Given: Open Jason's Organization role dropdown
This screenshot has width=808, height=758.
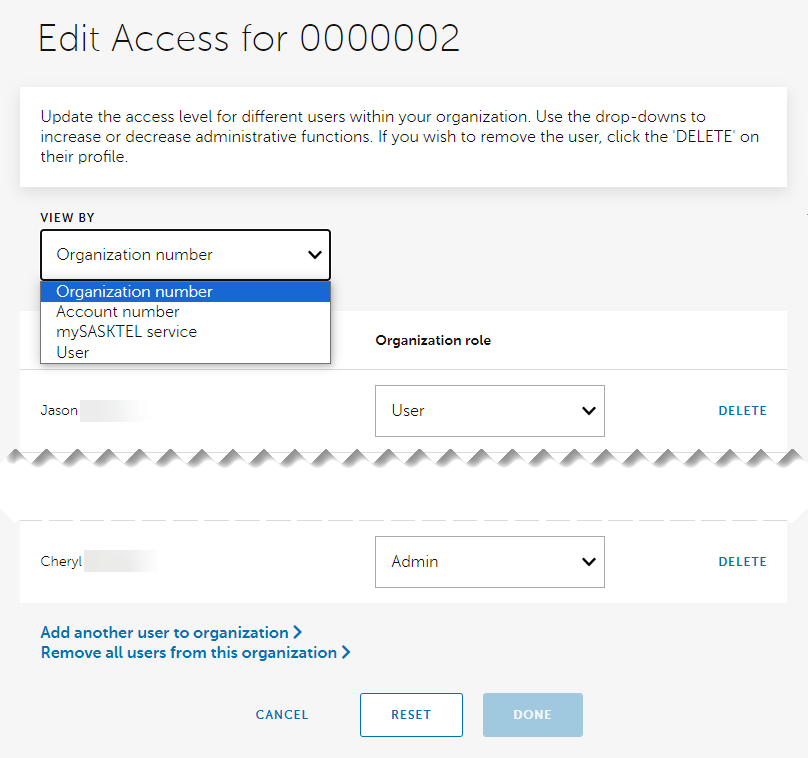Looking at the screenshot, I should point(489,410).
